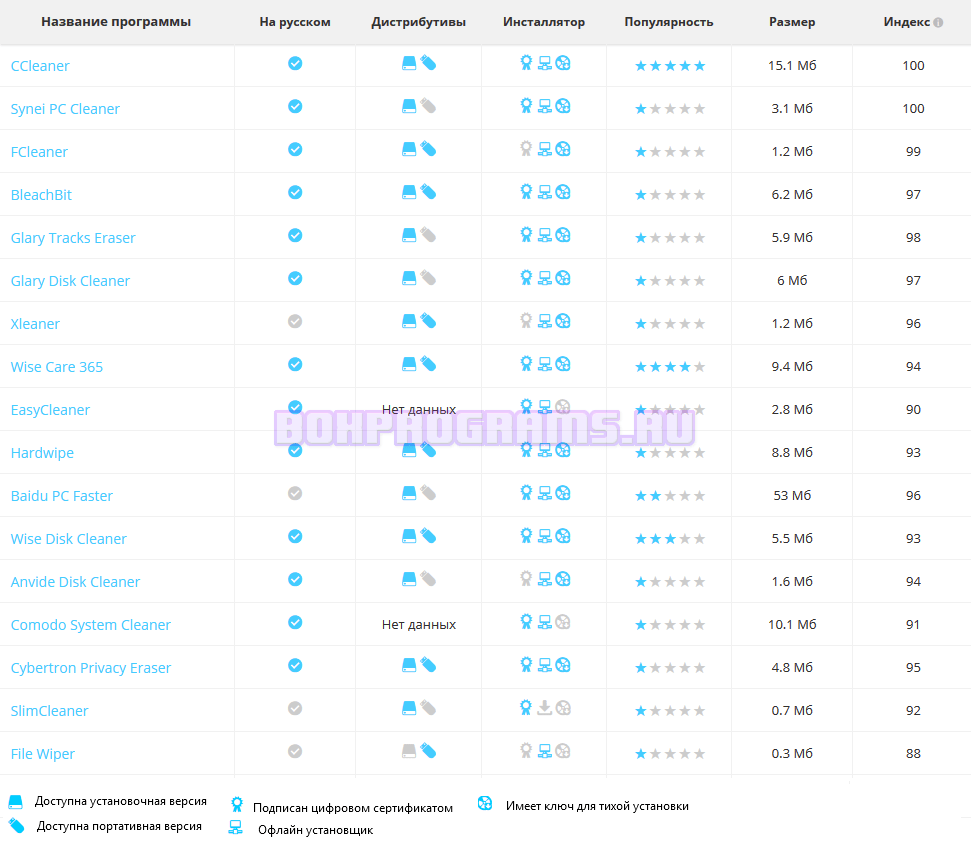Click CCleaner's 15.1 Мб size value
Image resolution: width=971 pixels, height=856 pixels.
tap(792, 66)
